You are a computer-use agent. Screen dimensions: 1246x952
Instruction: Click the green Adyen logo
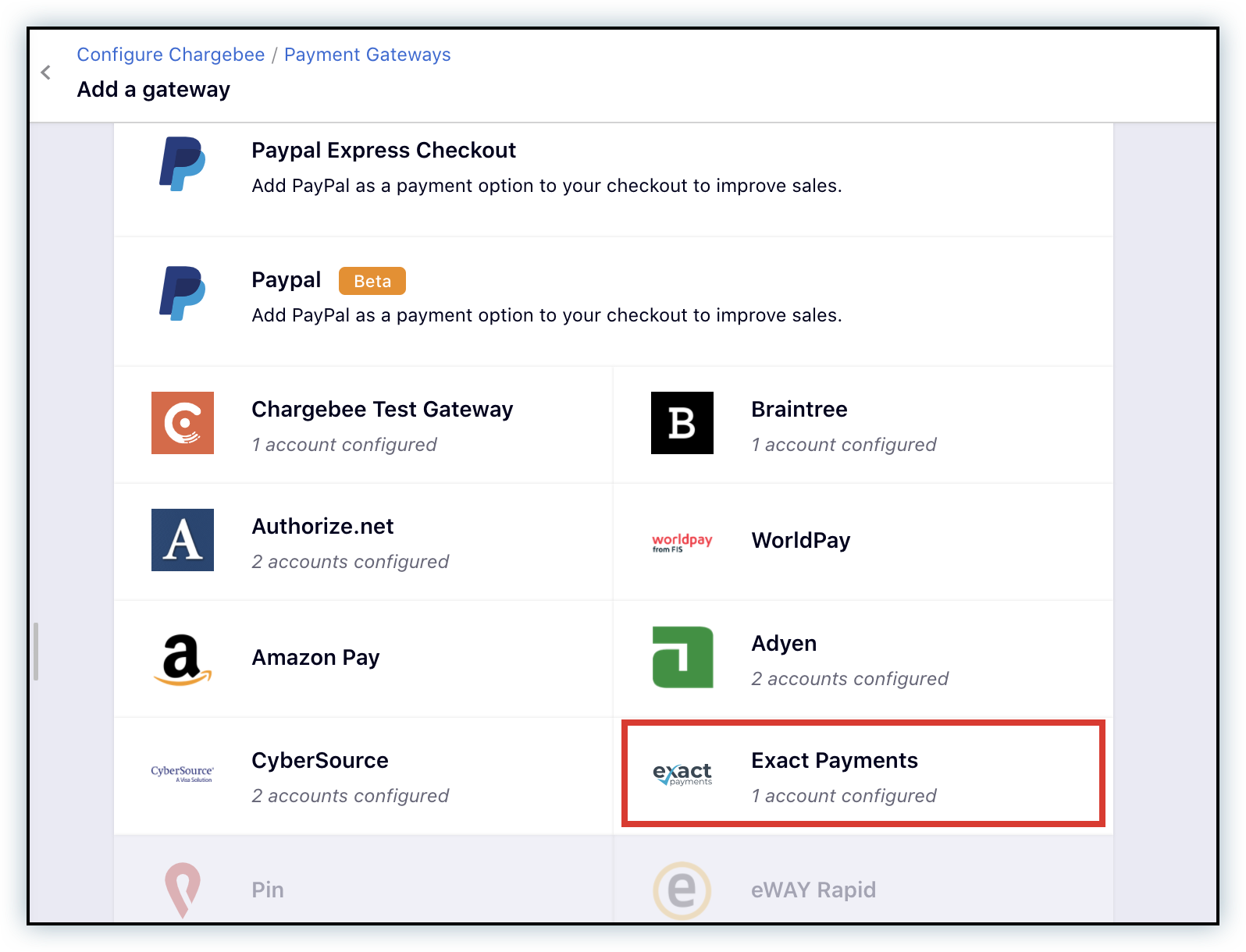[682, 657]
